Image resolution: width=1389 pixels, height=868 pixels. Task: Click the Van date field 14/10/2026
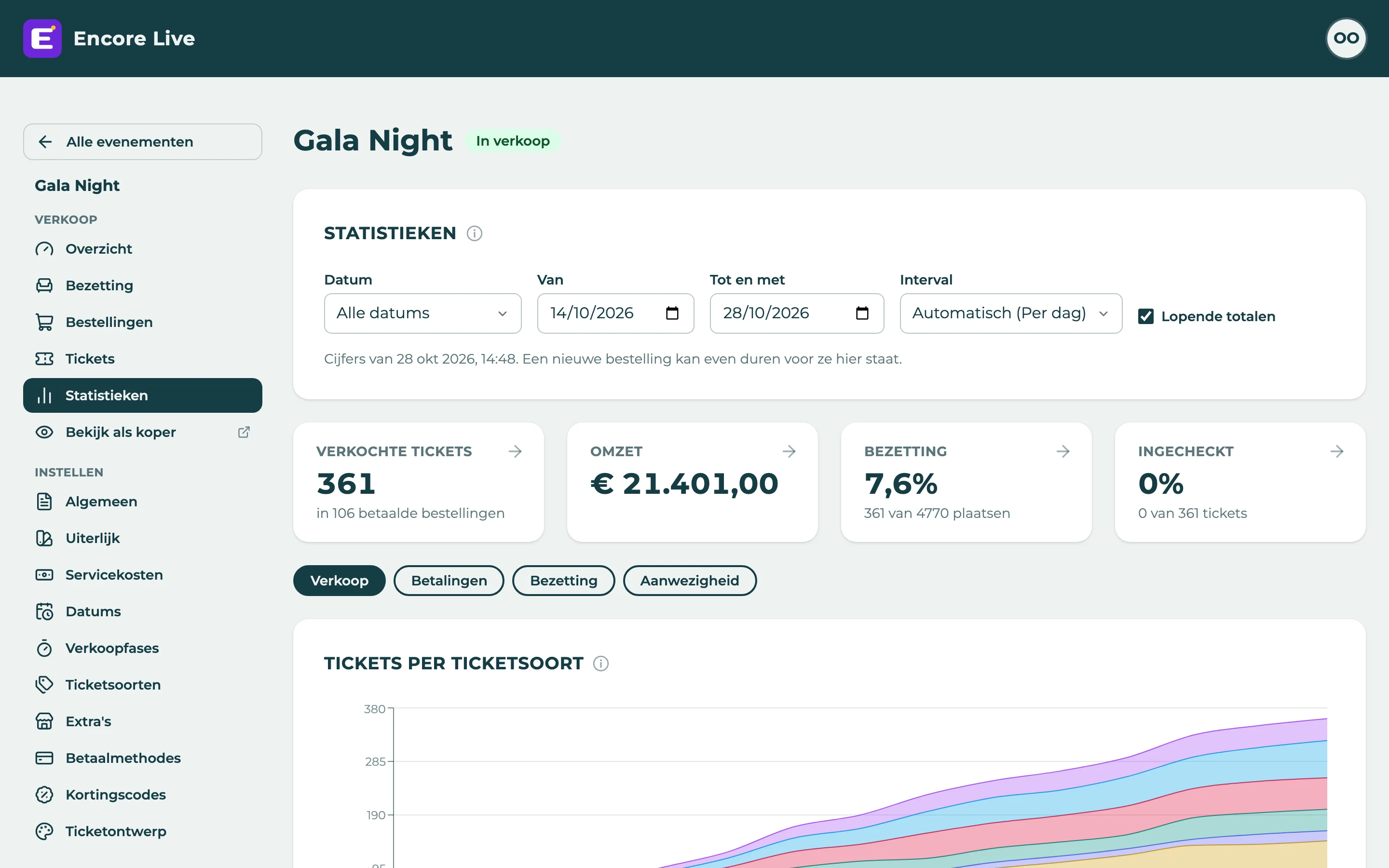pyautogui.click(x=615, y=313)
